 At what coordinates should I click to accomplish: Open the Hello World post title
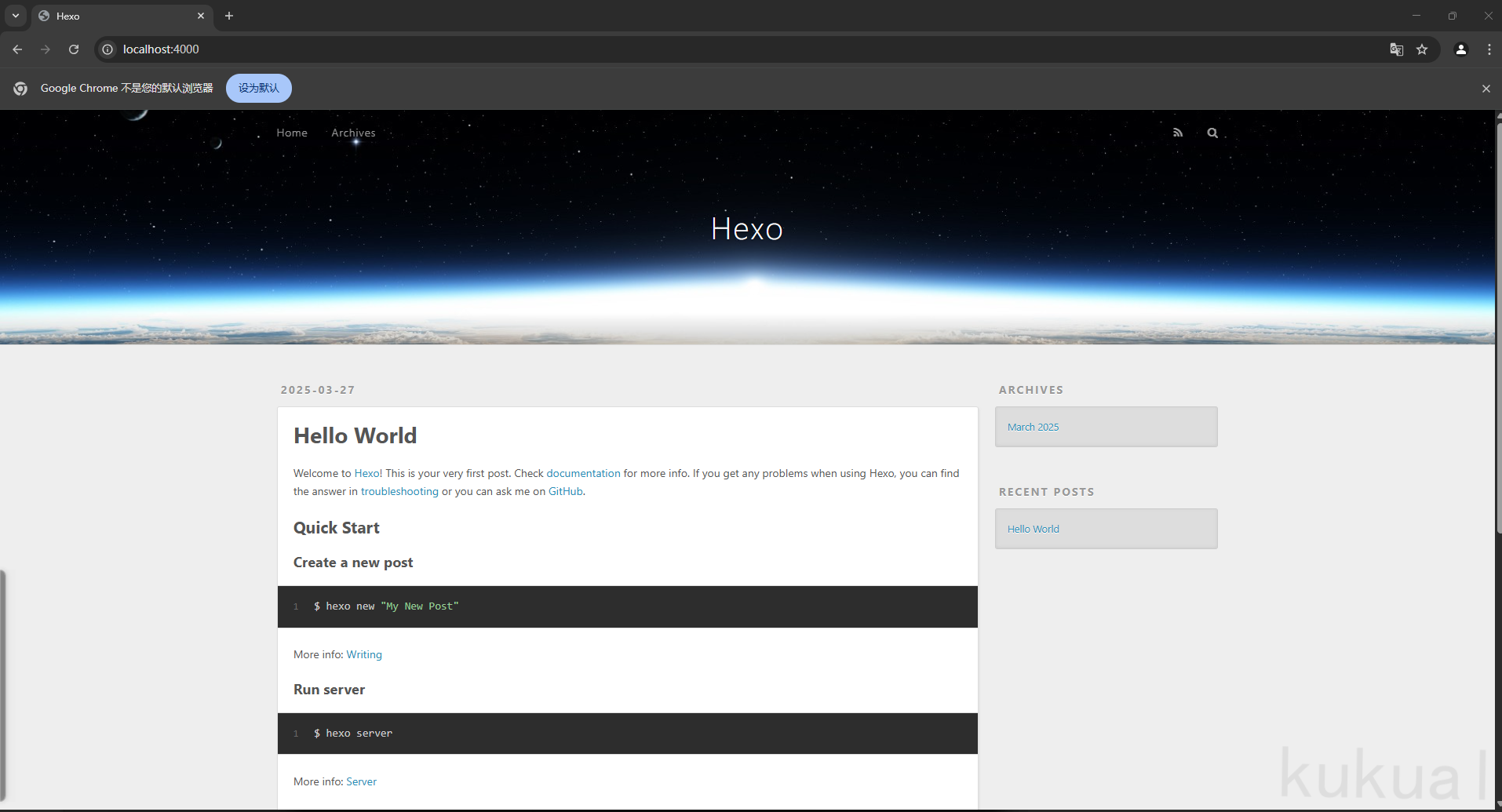[x=355, y=435]
